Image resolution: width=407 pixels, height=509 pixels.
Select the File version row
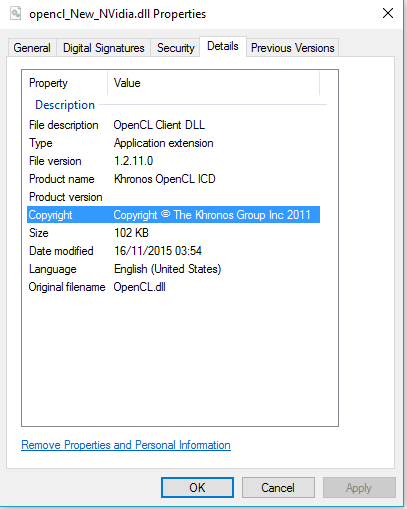(x=173, y=161)
